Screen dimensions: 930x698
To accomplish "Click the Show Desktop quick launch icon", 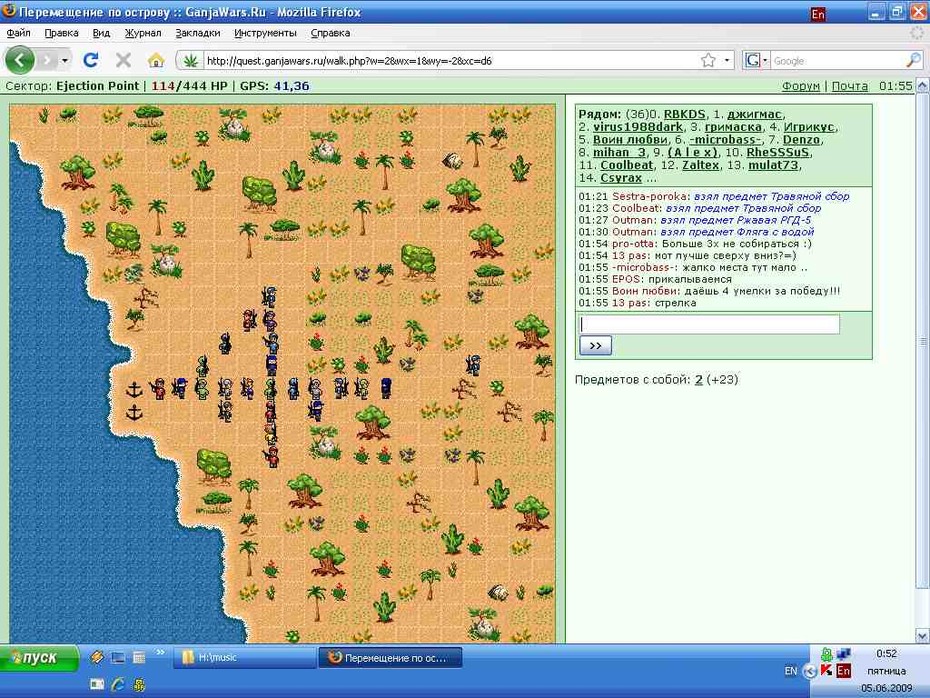I will point(118,657).
